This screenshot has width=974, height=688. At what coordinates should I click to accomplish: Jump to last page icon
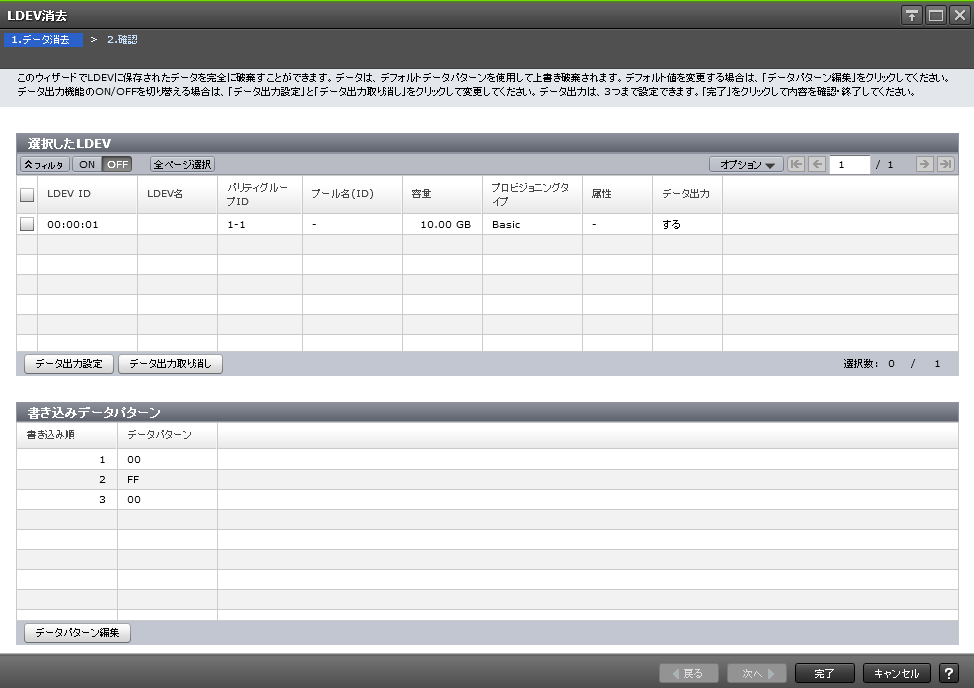[x=945, y=165]
